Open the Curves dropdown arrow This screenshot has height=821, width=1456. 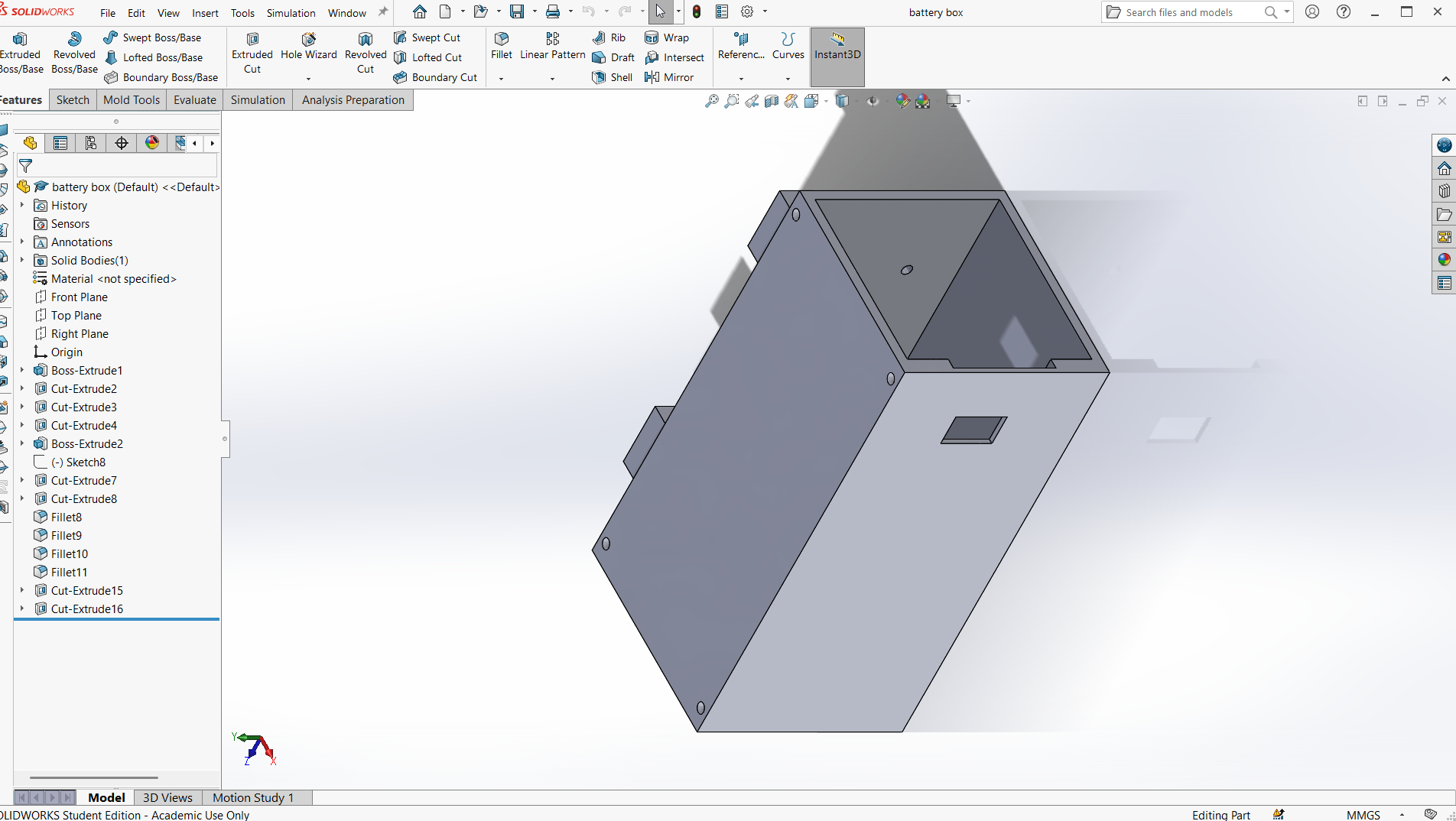pos(788,79)
